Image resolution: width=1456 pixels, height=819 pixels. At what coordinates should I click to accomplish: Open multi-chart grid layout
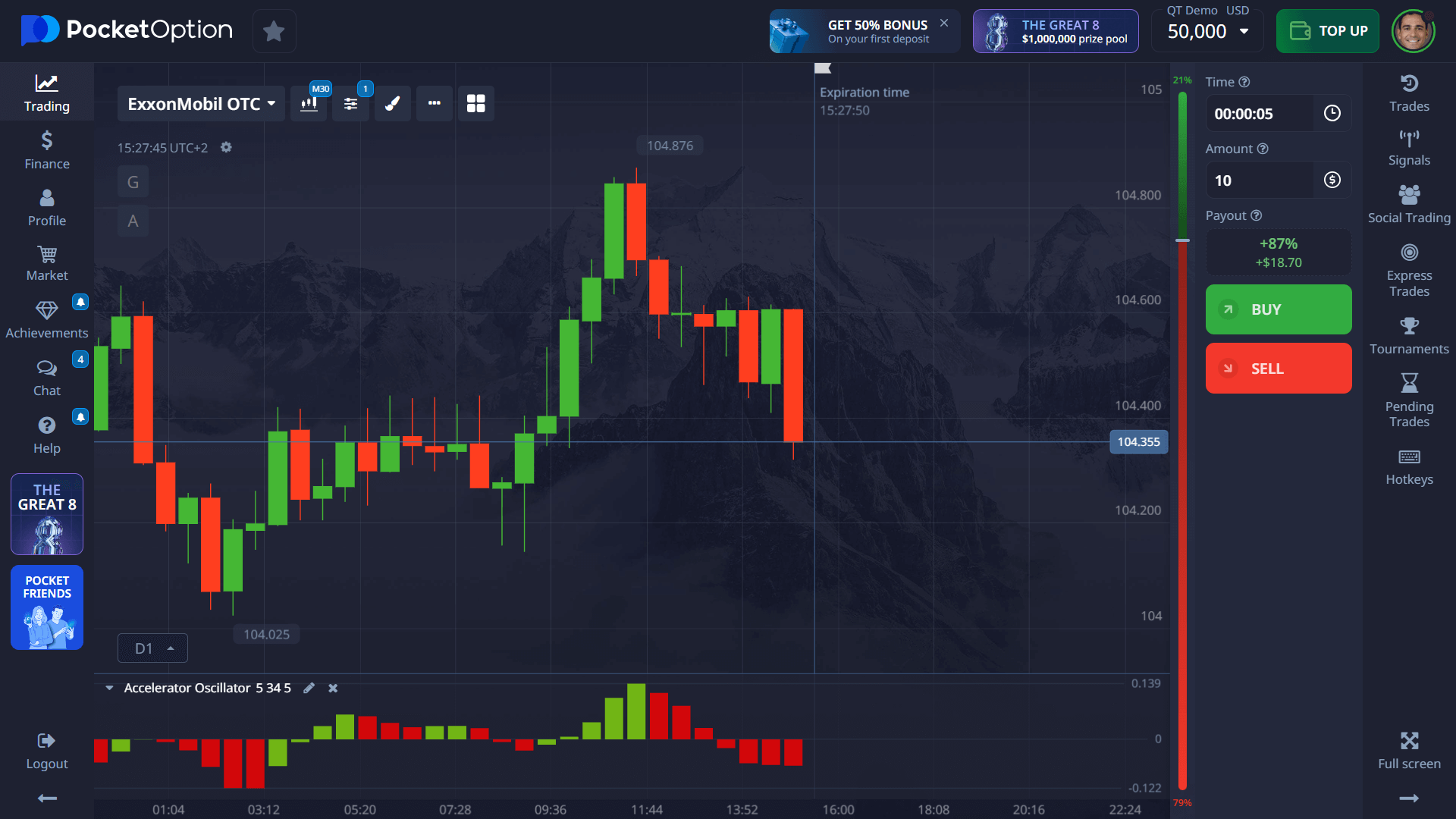point(475,104)
